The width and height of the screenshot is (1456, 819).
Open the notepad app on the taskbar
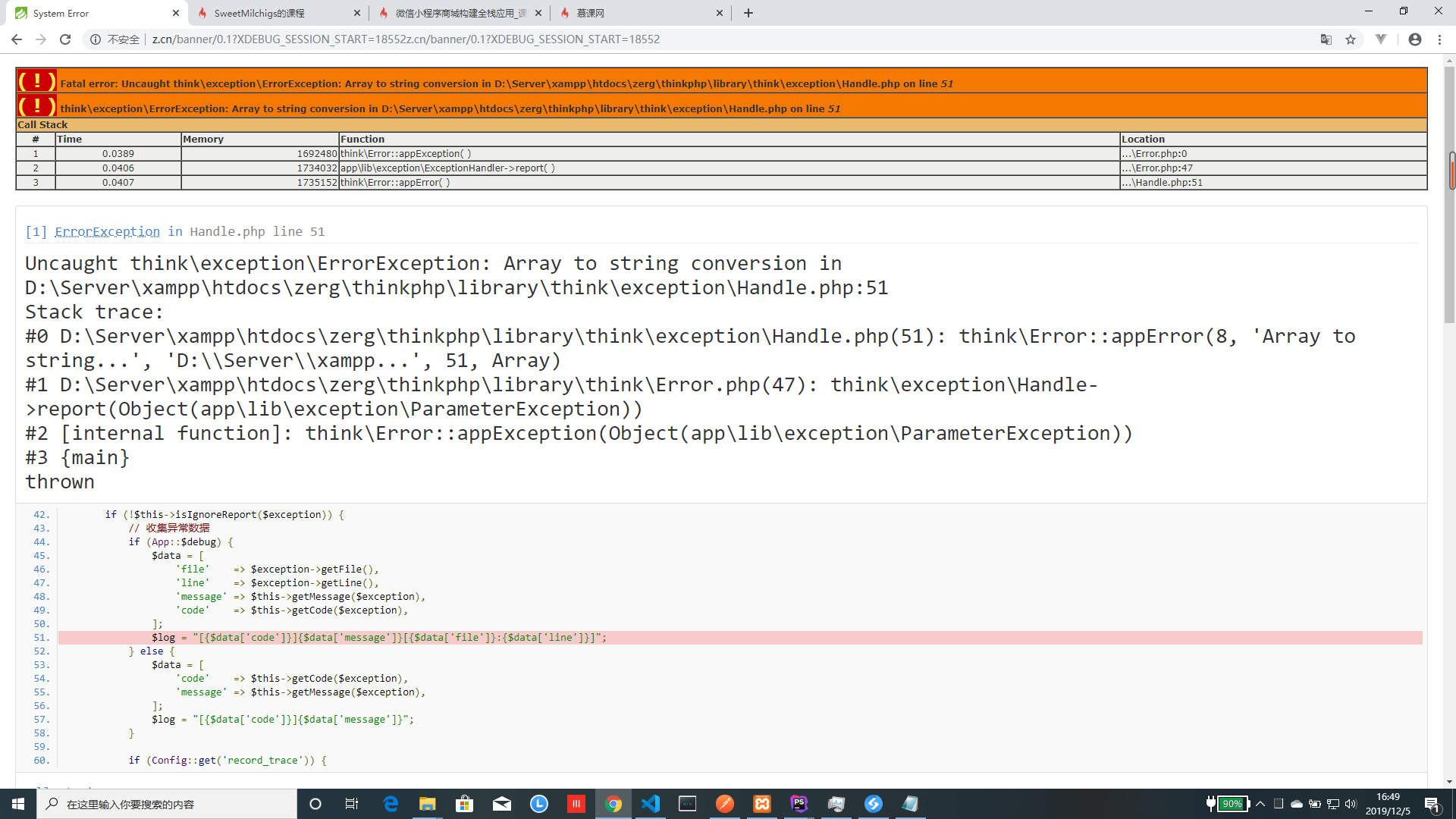click(x=911, y=804)
